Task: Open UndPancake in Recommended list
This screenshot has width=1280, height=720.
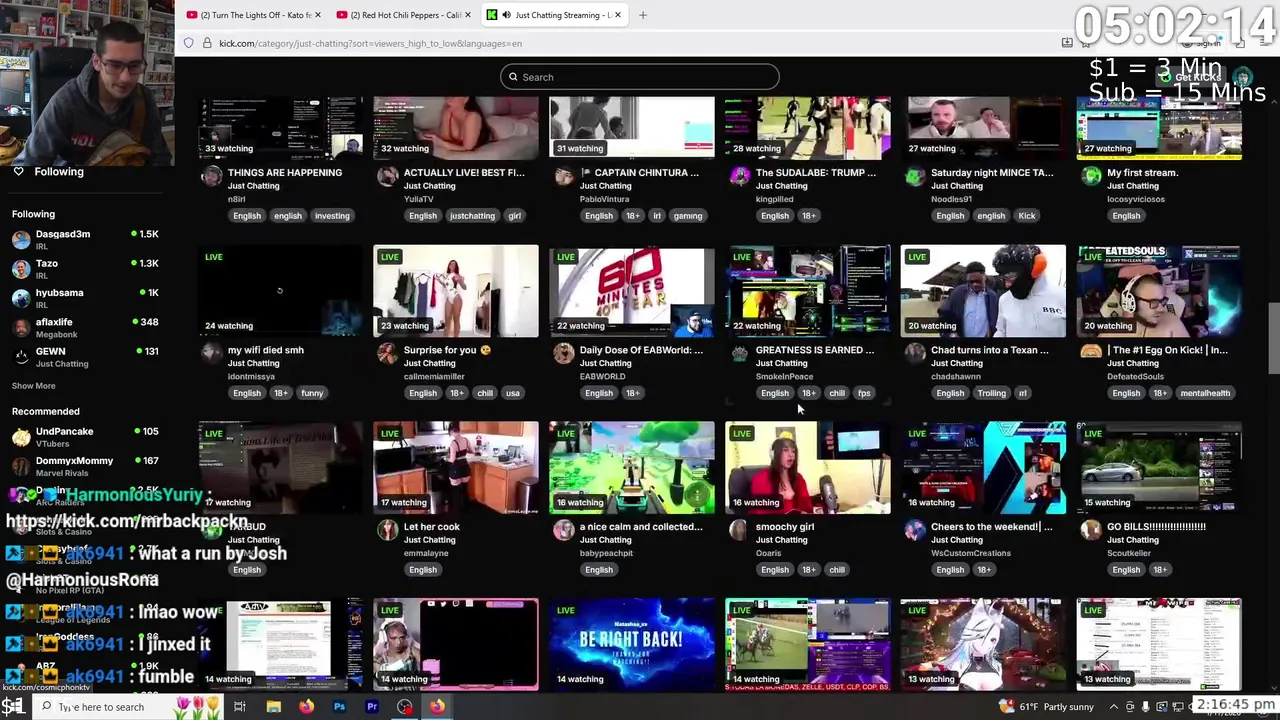Action: [85, 436]
